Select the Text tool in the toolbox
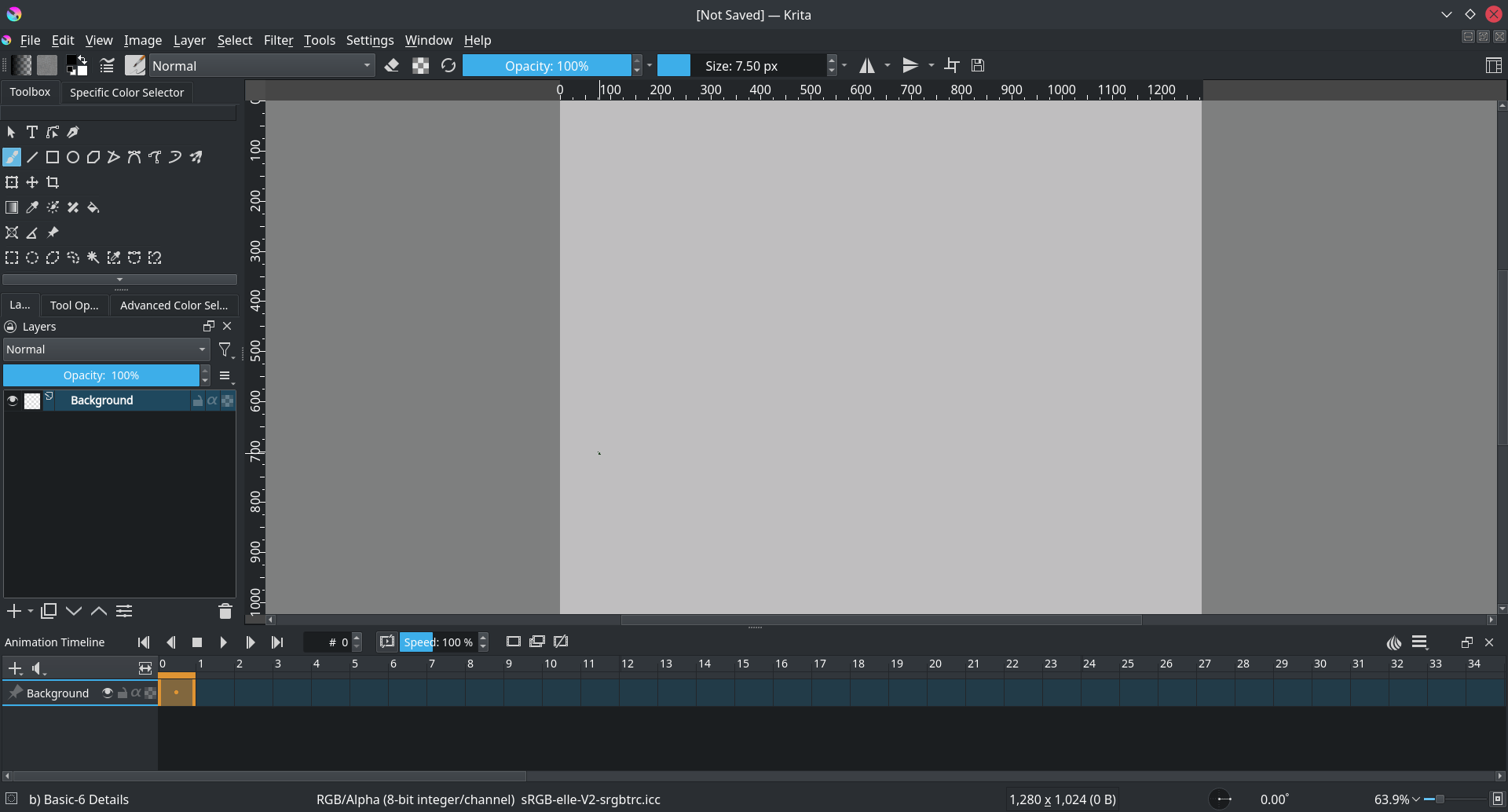The image size is (1508, 812). (x=31, y=132)
